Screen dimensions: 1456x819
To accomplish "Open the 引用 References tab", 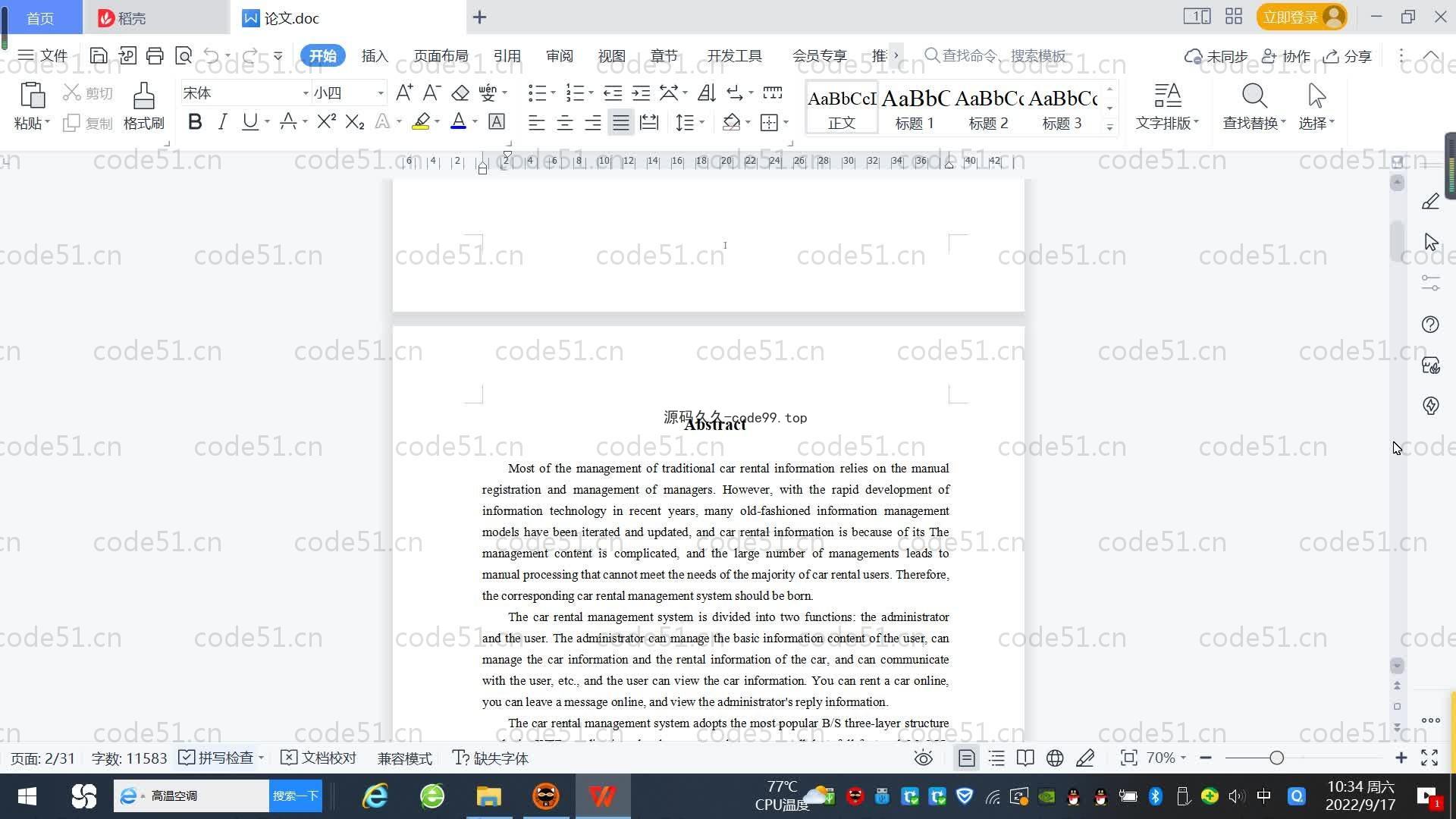I will (x=507, y=56).
